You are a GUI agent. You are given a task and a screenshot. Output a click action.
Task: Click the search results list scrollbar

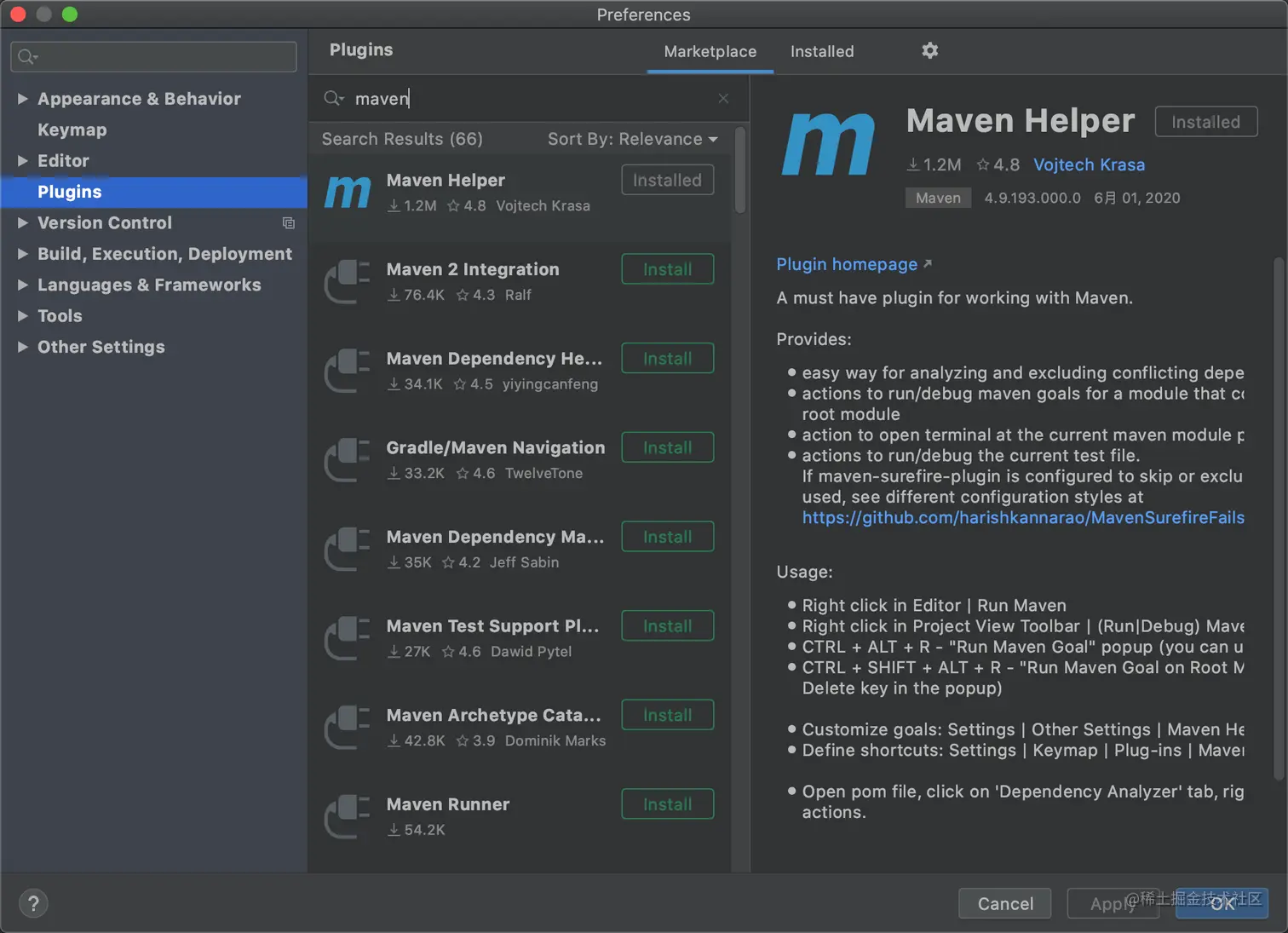[740, 170]
